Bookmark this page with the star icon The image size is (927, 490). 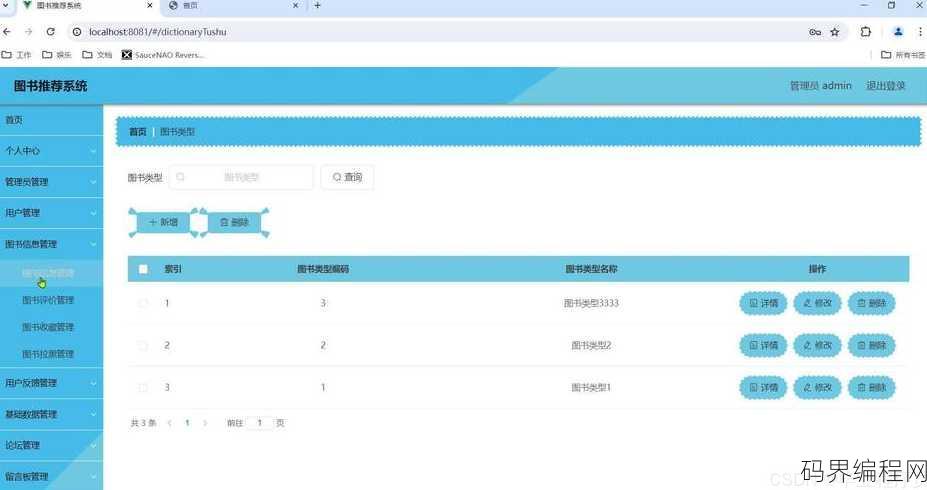coord(835,32)
